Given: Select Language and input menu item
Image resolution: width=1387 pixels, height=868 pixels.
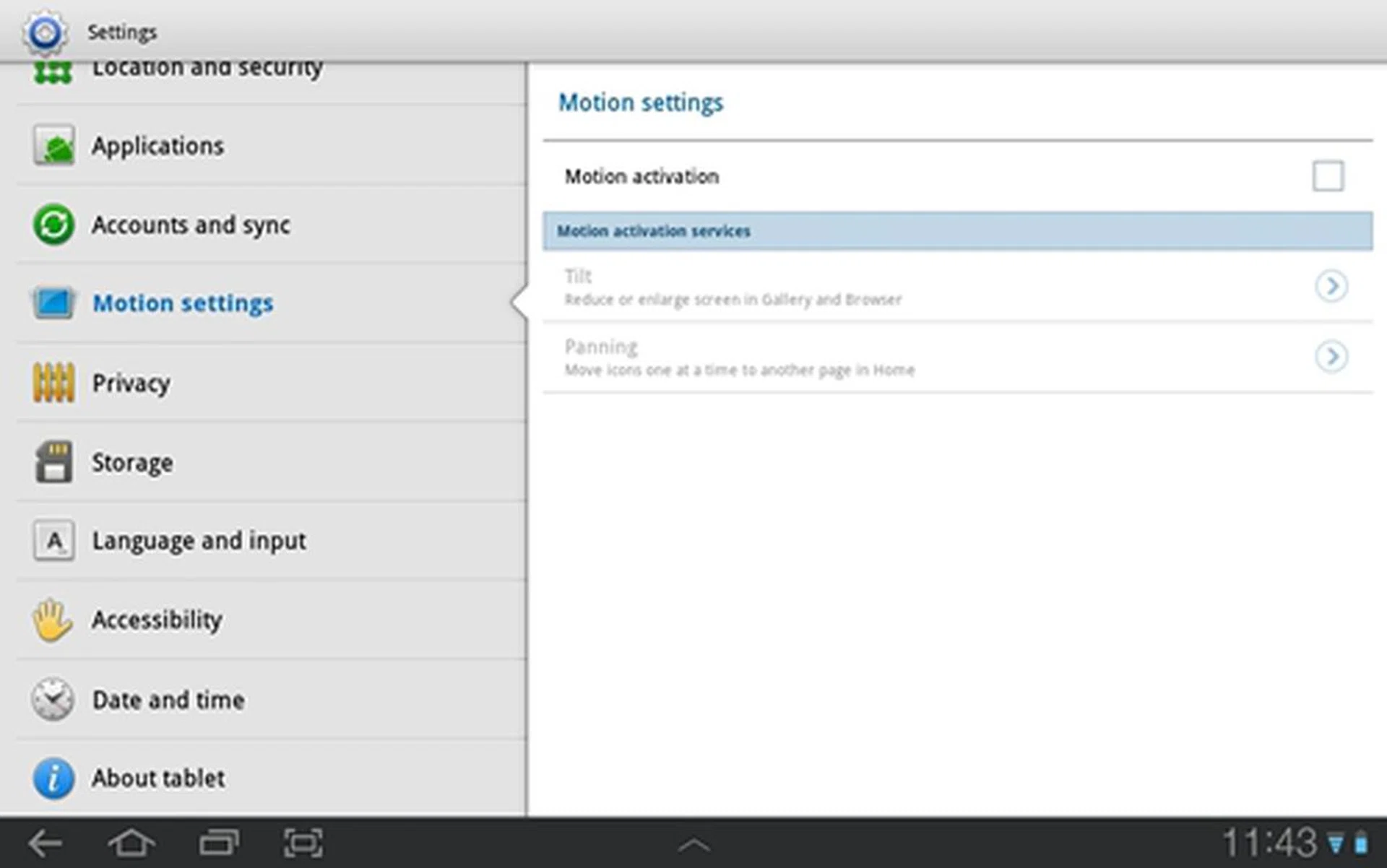Looking at the screenshot, I should pyautogui.click(x=199, y=541).
